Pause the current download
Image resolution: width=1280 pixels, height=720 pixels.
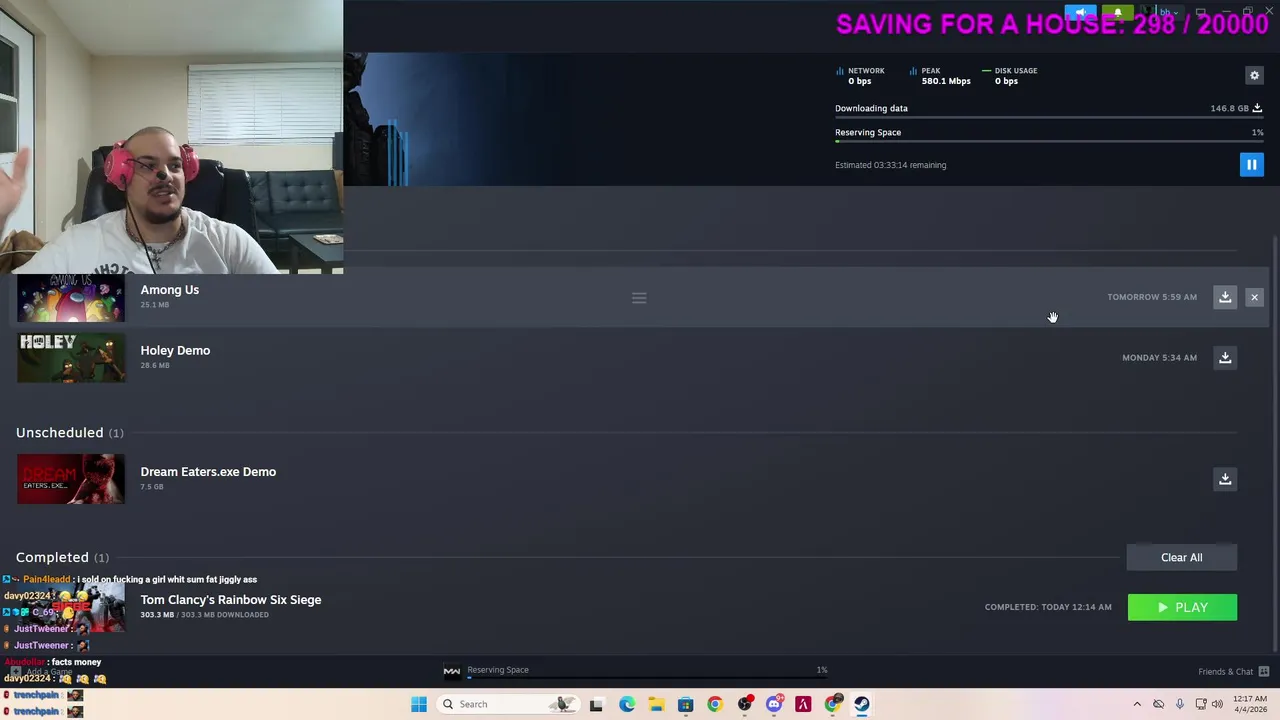click(x=1251, y=165)
